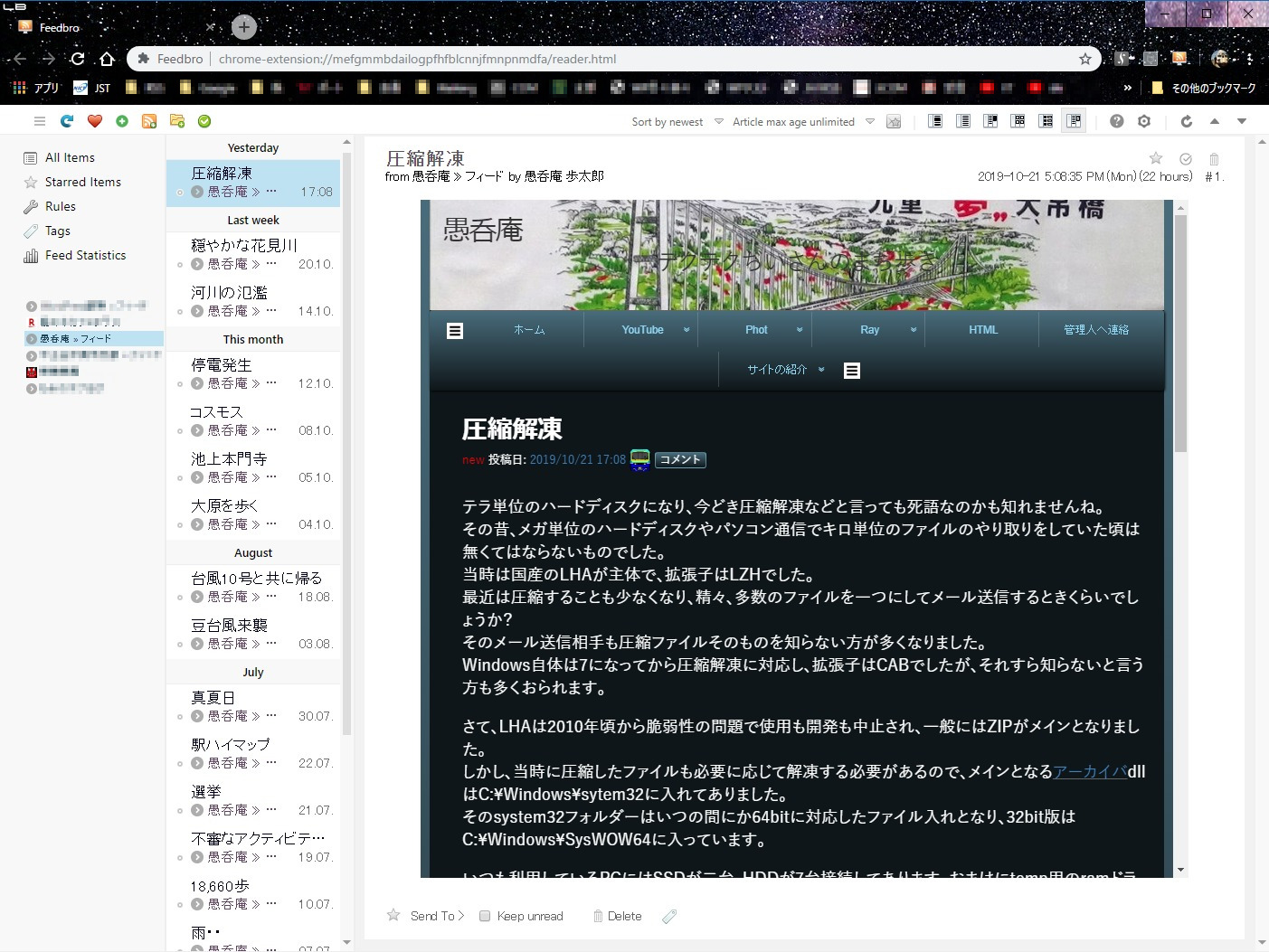1269x952 pixels.
Task: Click the add new folder icon
Action: [x=176, y=121]
